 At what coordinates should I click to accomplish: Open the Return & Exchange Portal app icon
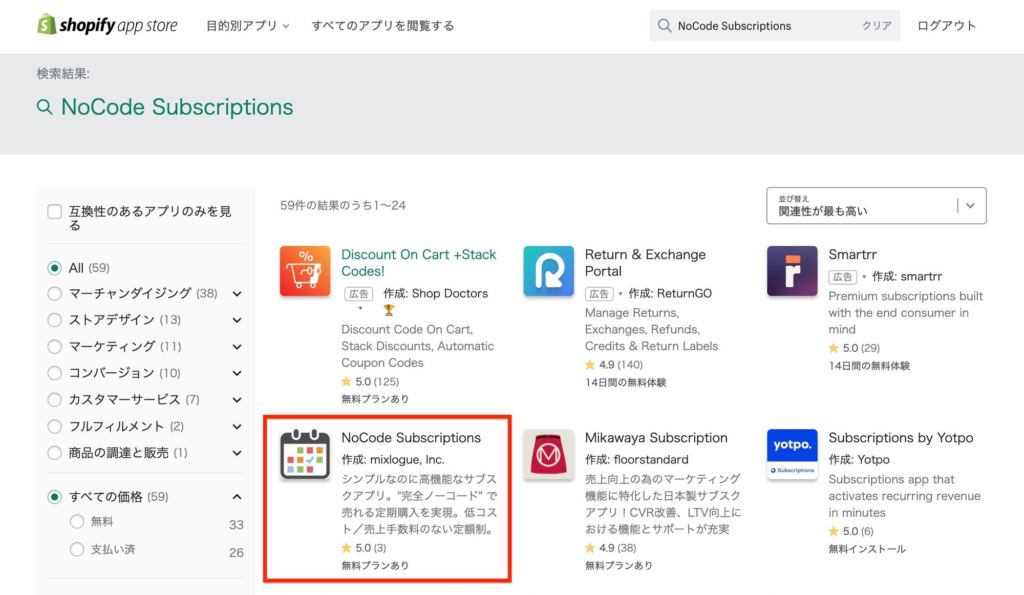[x=547, y=270]
